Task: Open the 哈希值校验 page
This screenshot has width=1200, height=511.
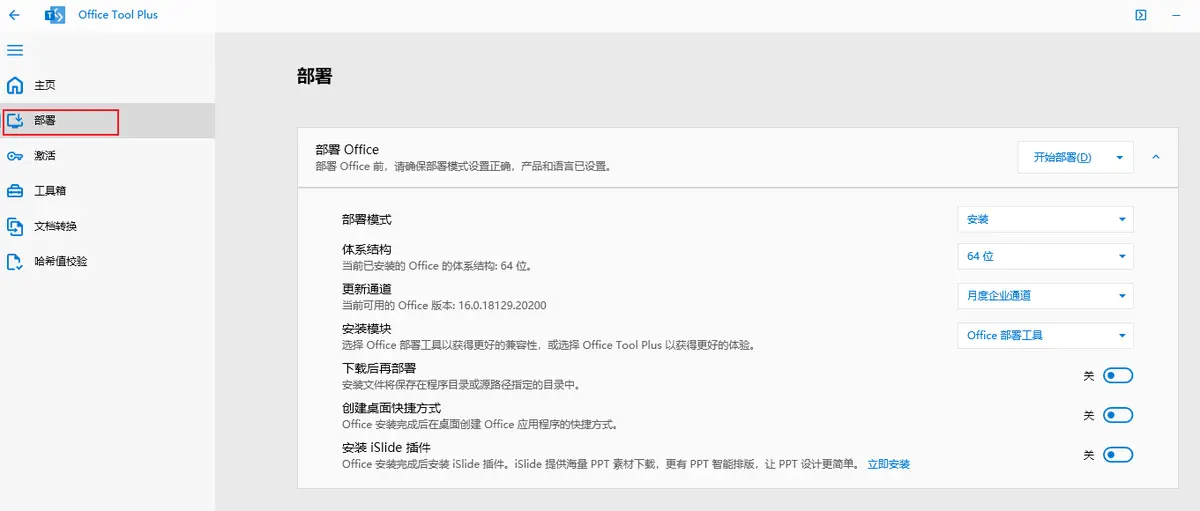Action: click(107, 262)
